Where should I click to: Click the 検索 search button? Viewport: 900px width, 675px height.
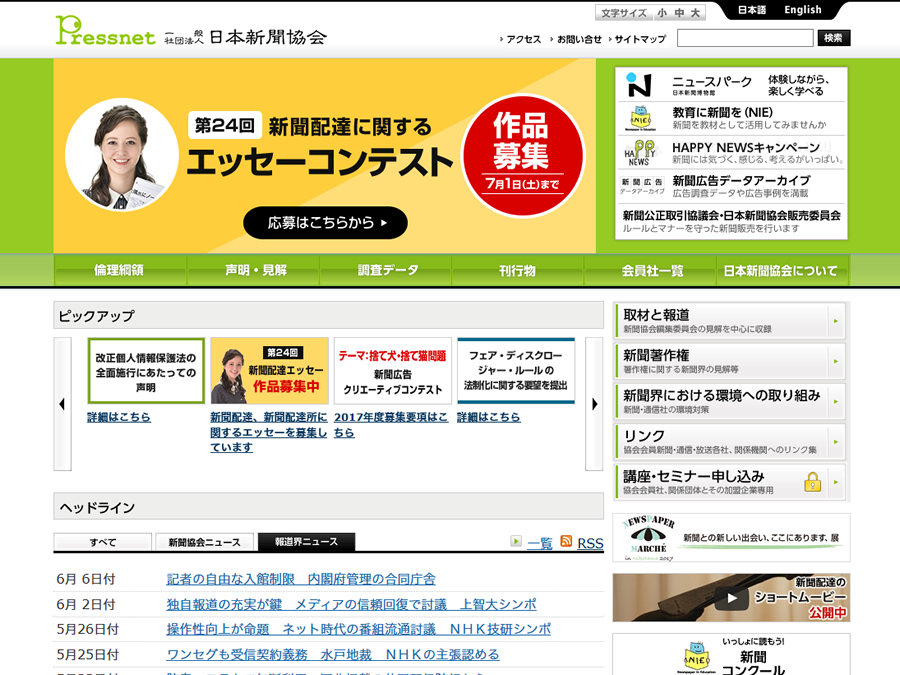click(833, 38)
